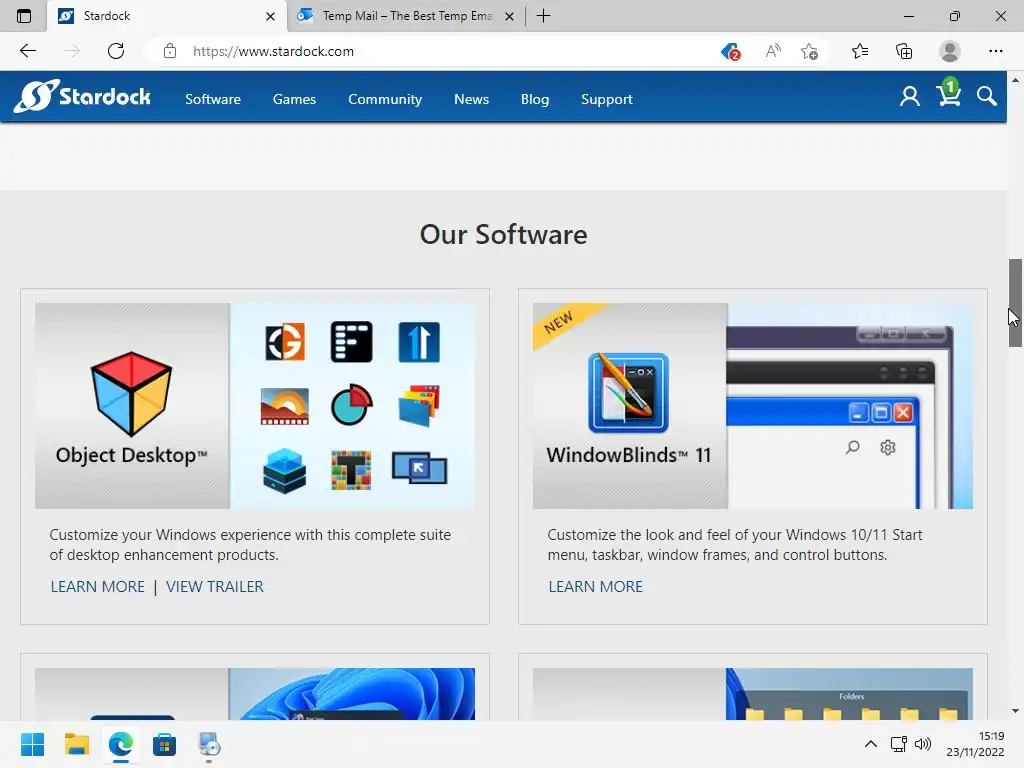Click the blue up-arrow icon in grid

pyautogui.click(x=419, y=341)
